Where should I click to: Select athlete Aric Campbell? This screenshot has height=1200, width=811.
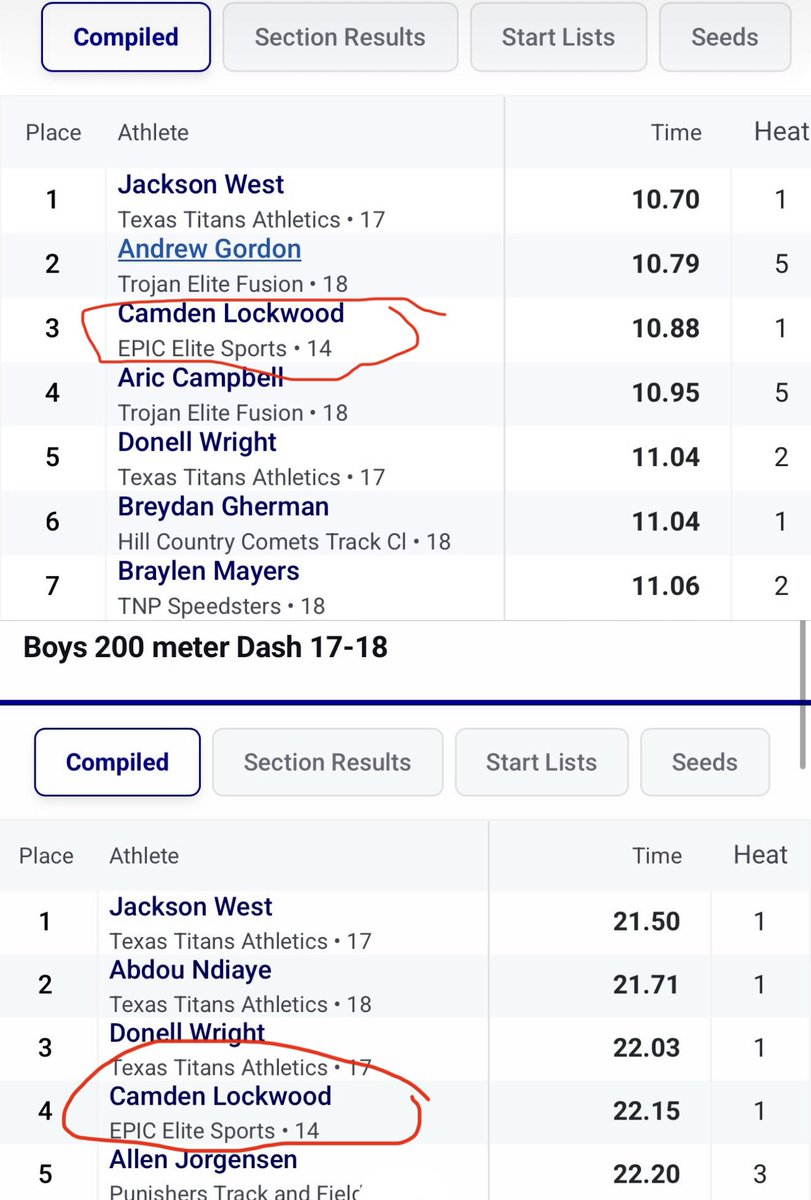pyautogui.click(x=201, y=378)
